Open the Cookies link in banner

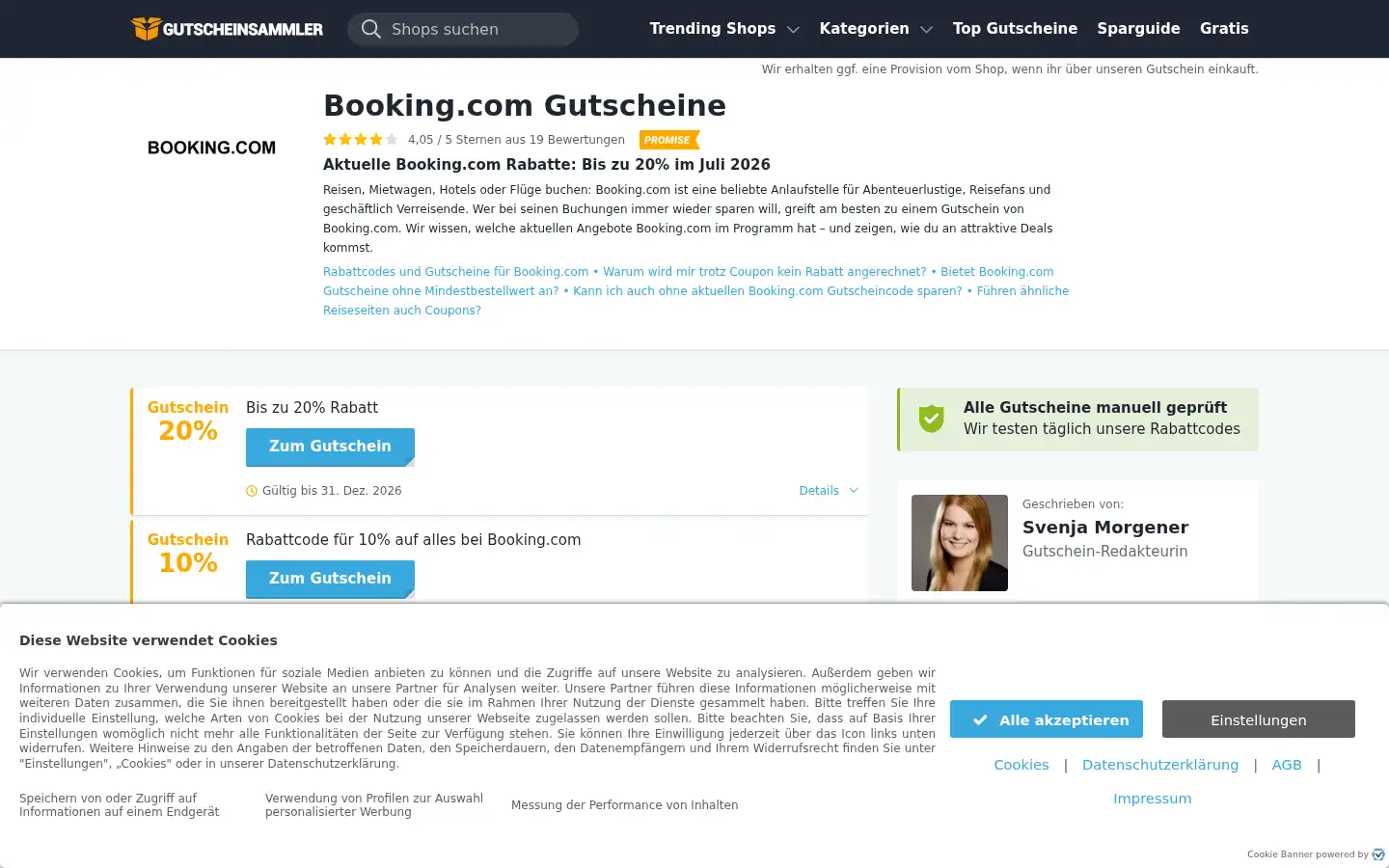tap(1021, 765)
